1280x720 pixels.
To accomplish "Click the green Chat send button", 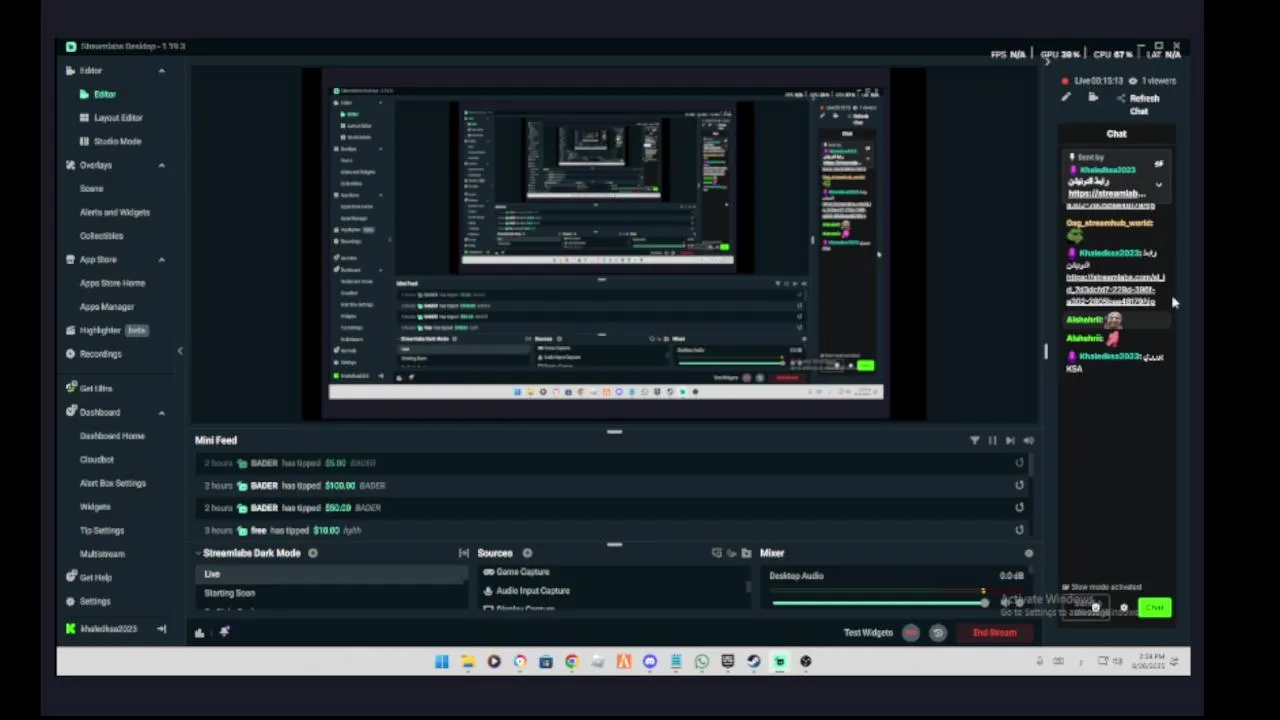I will [x=1155, y=607].
